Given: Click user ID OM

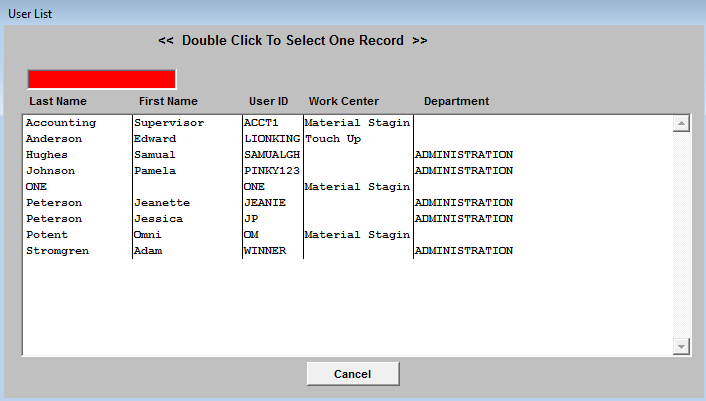Looking at the screenshot, I should click(x=251, y=234).
